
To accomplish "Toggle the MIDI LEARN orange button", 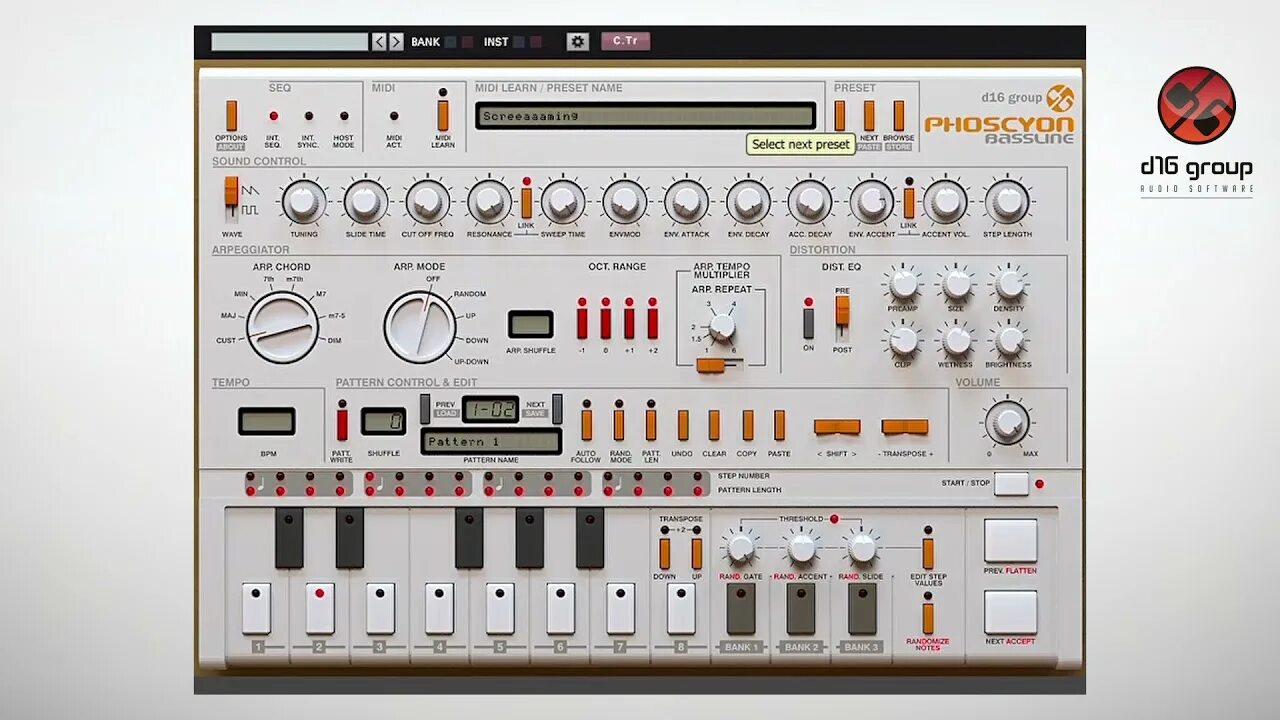I will (443, 115).
